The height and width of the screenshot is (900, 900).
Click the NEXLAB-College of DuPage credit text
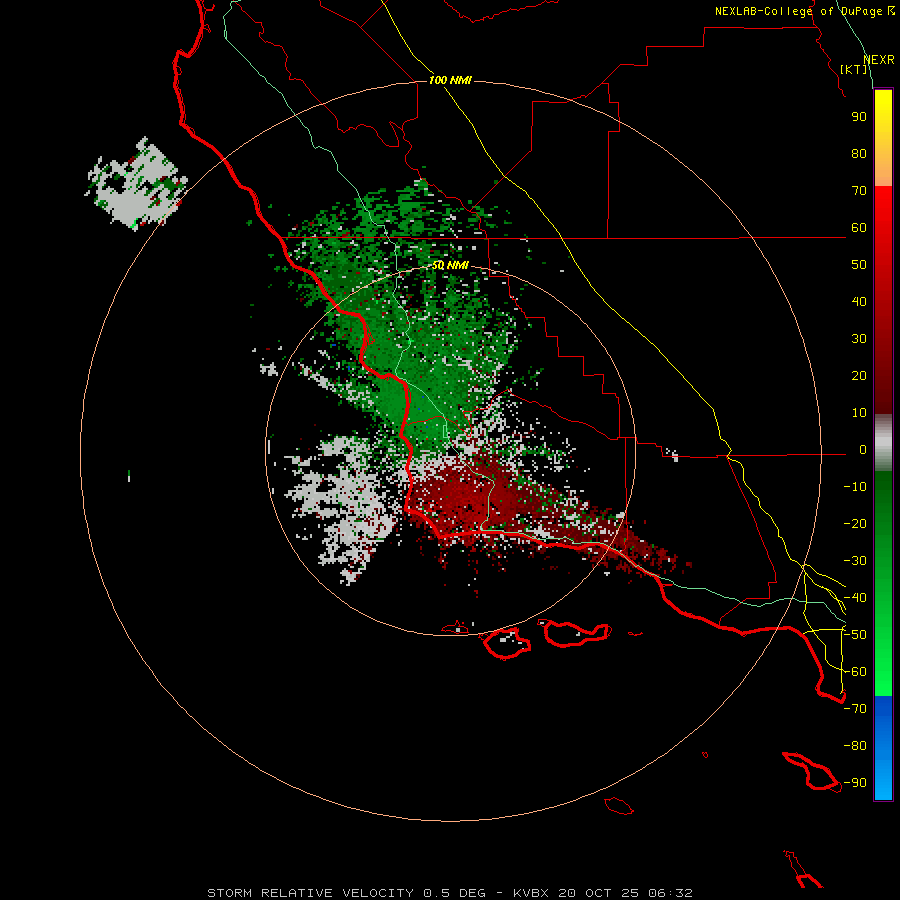pos(804,11)
